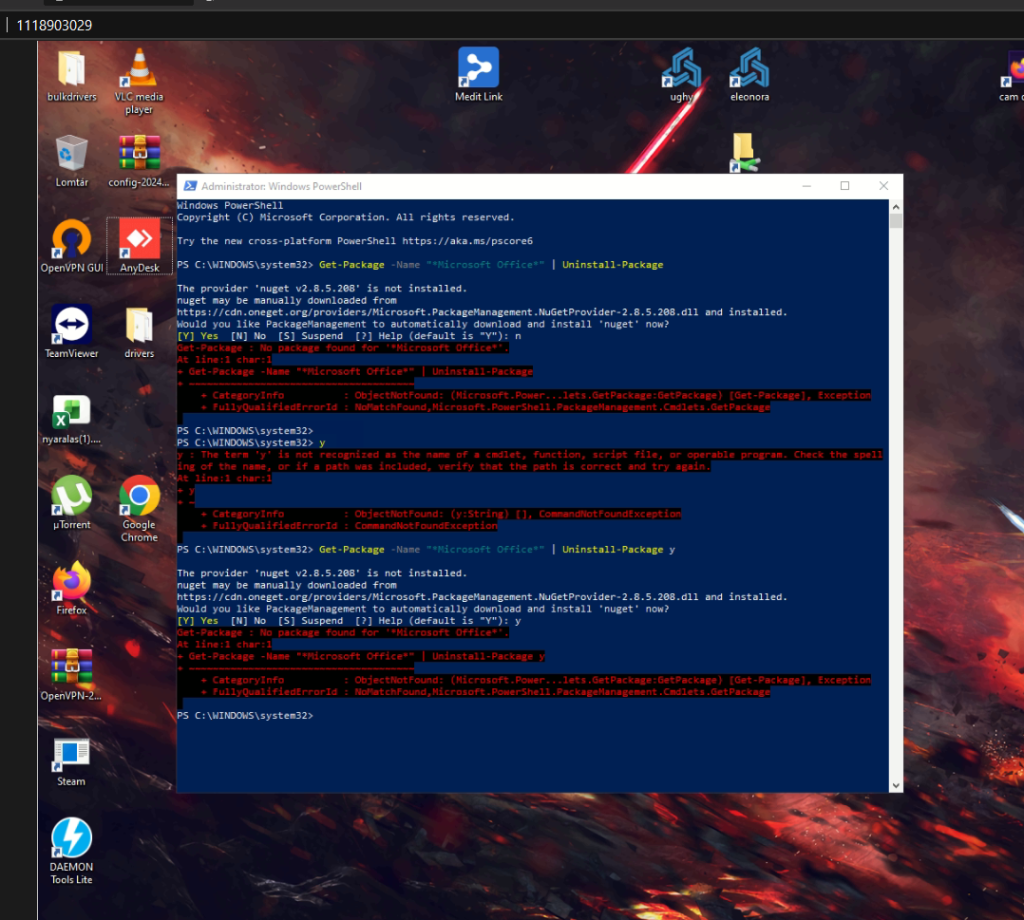Click the PowerShell window title bar icon
1024x920 pixels.
189,186
